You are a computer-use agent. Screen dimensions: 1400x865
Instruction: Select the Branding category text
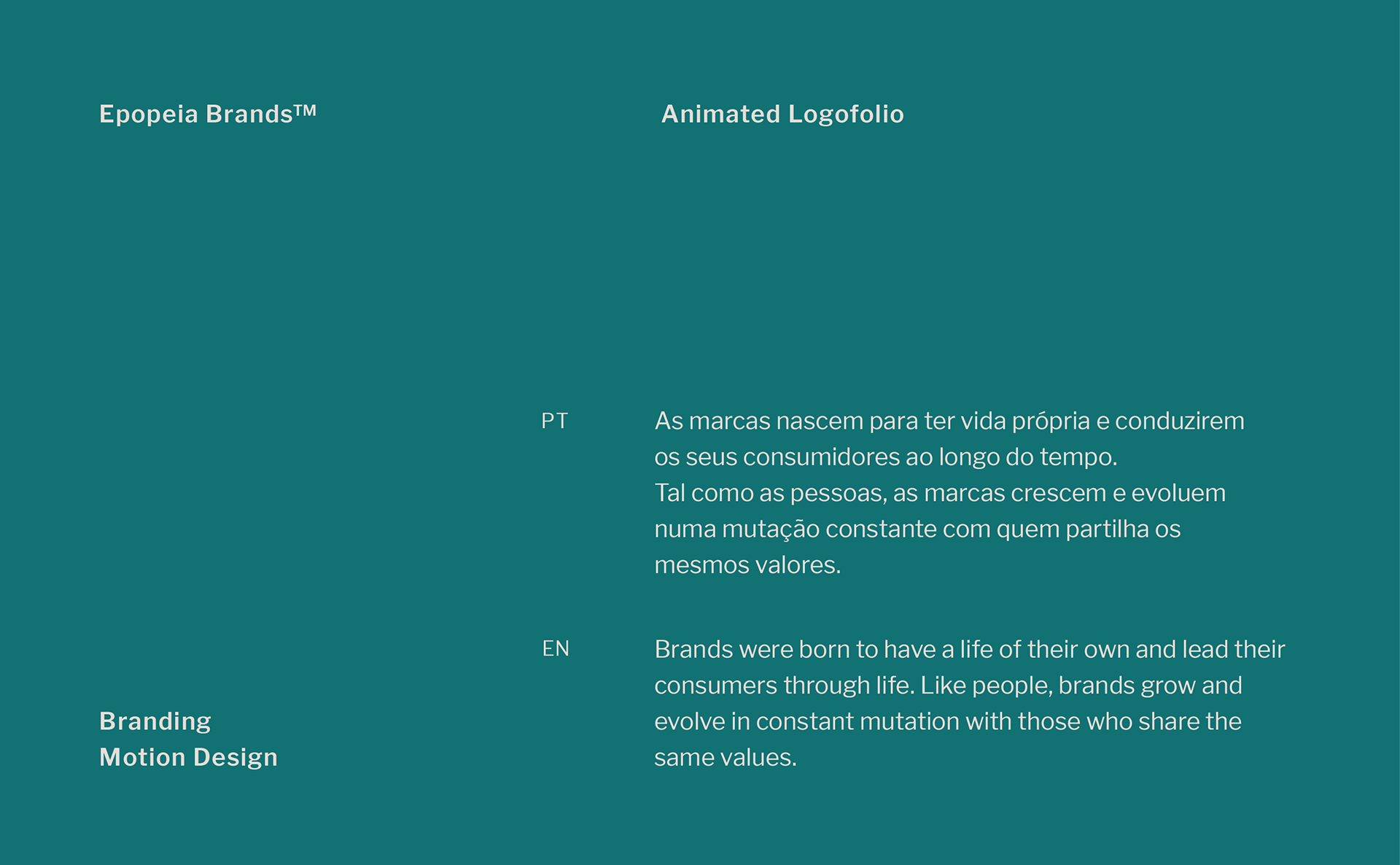click(155, 721)
